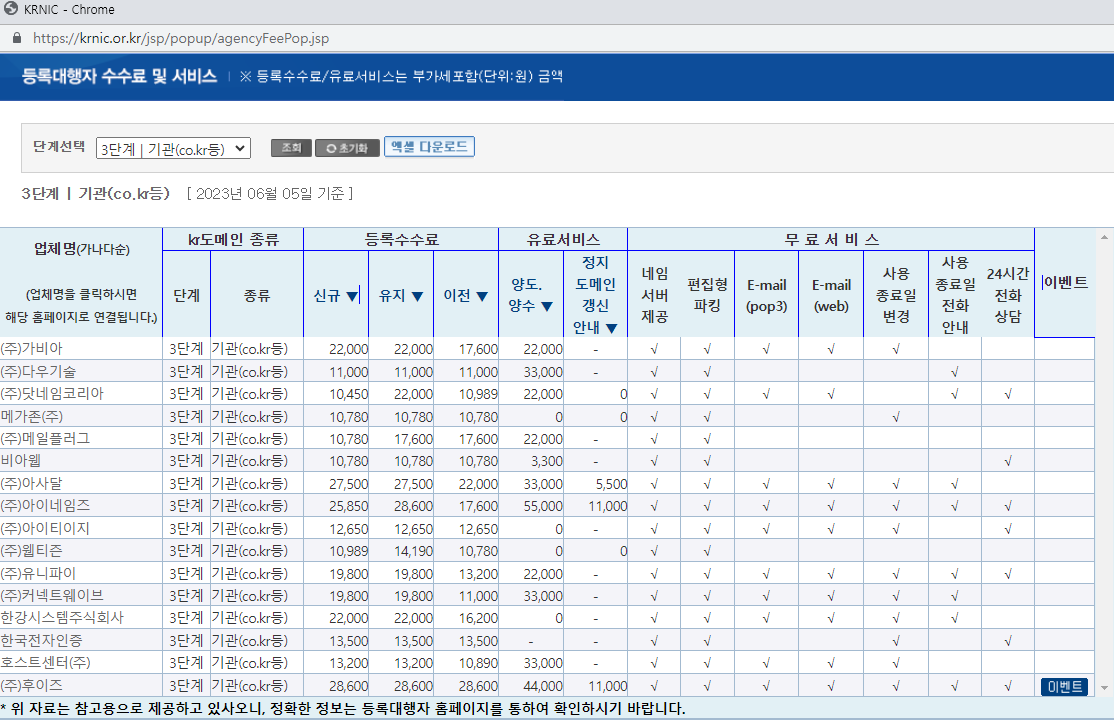Click the 이벤트 column header
Image resolution: width=1114 pixels, height=720 pixels.
[x=1064, y=282]
